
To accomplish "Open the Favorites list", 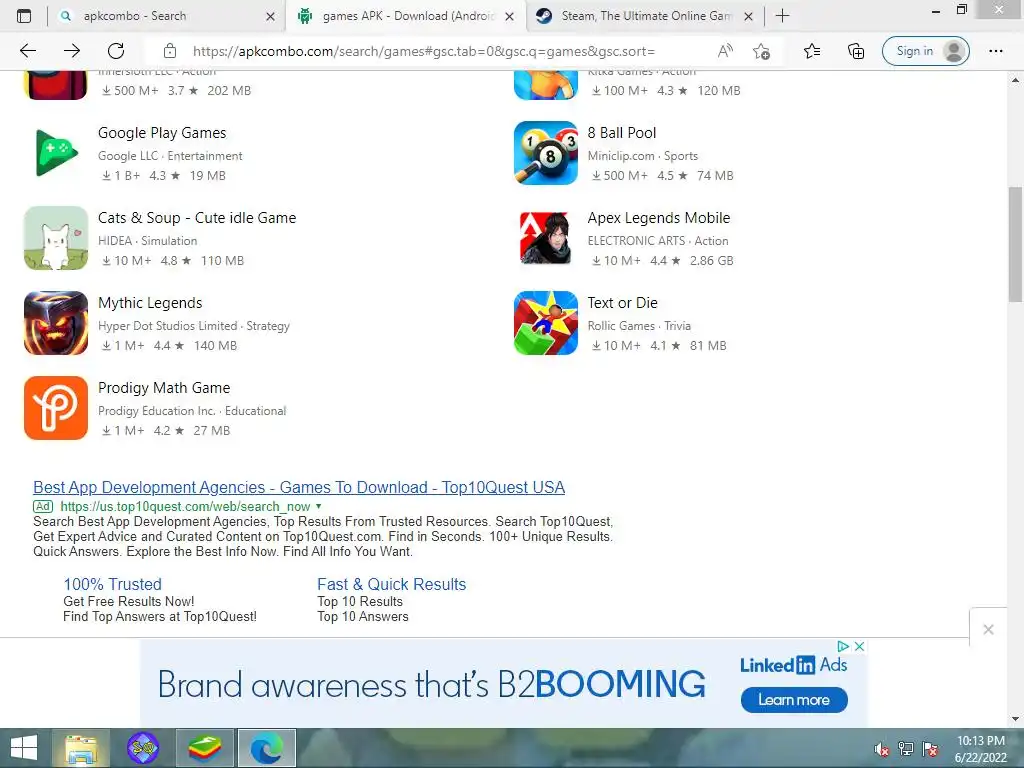I will click(x=812, y=51).
